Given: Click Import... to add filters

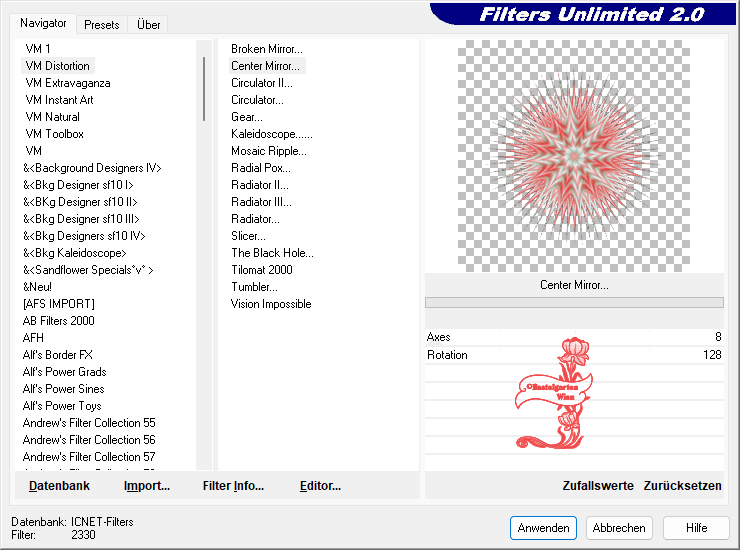Looking at the screenshot, I should (147, 486).
